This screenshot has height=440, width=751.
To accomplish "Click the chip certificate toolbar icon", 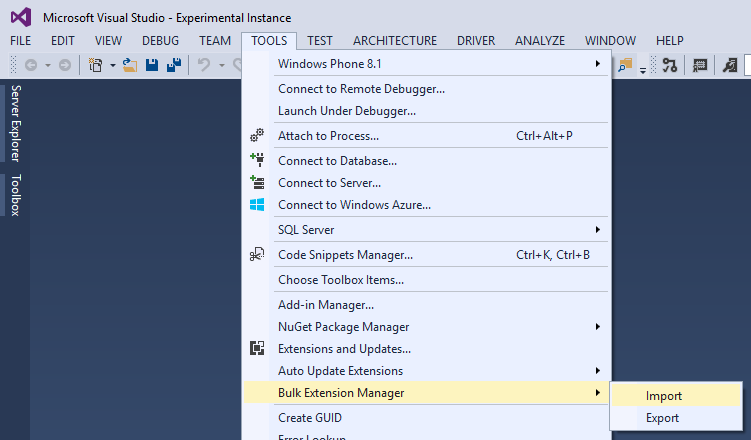I will tap(700, 65).
